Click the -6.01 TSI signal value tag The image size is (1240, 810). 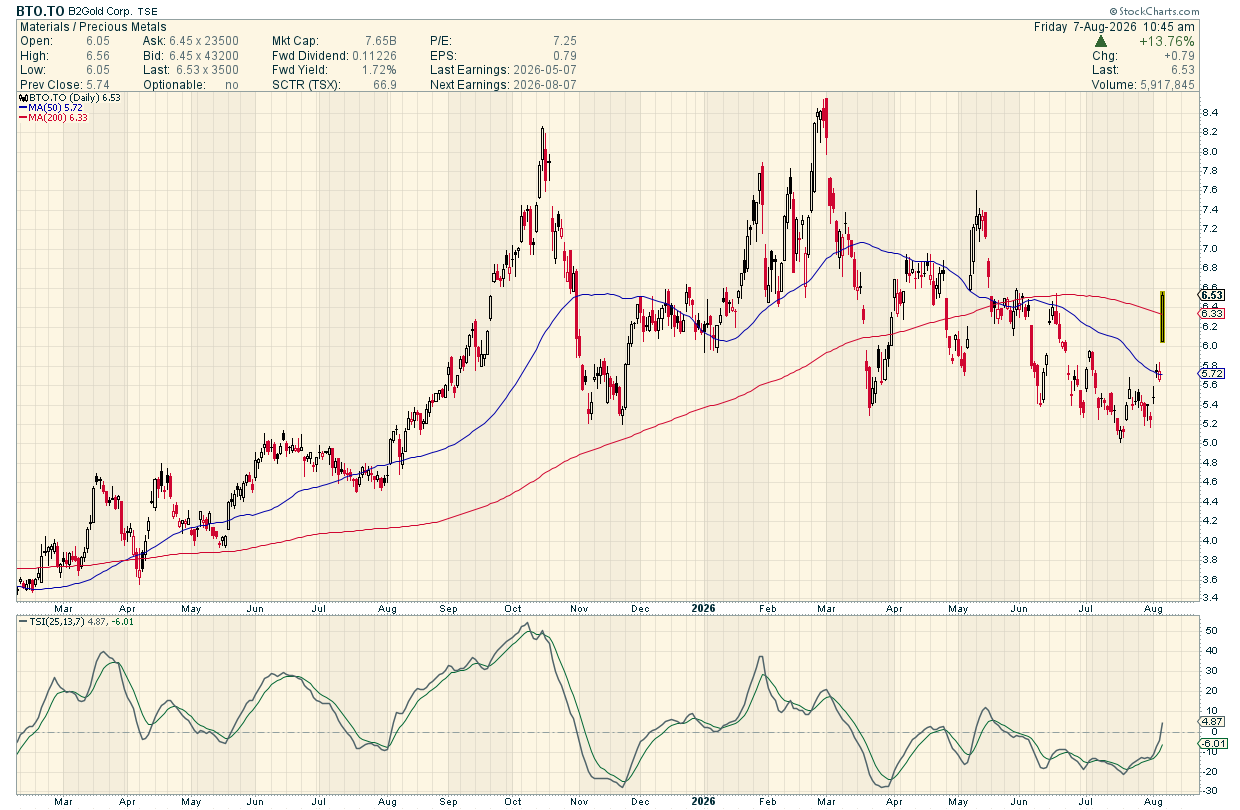(x=1212, y=743)
